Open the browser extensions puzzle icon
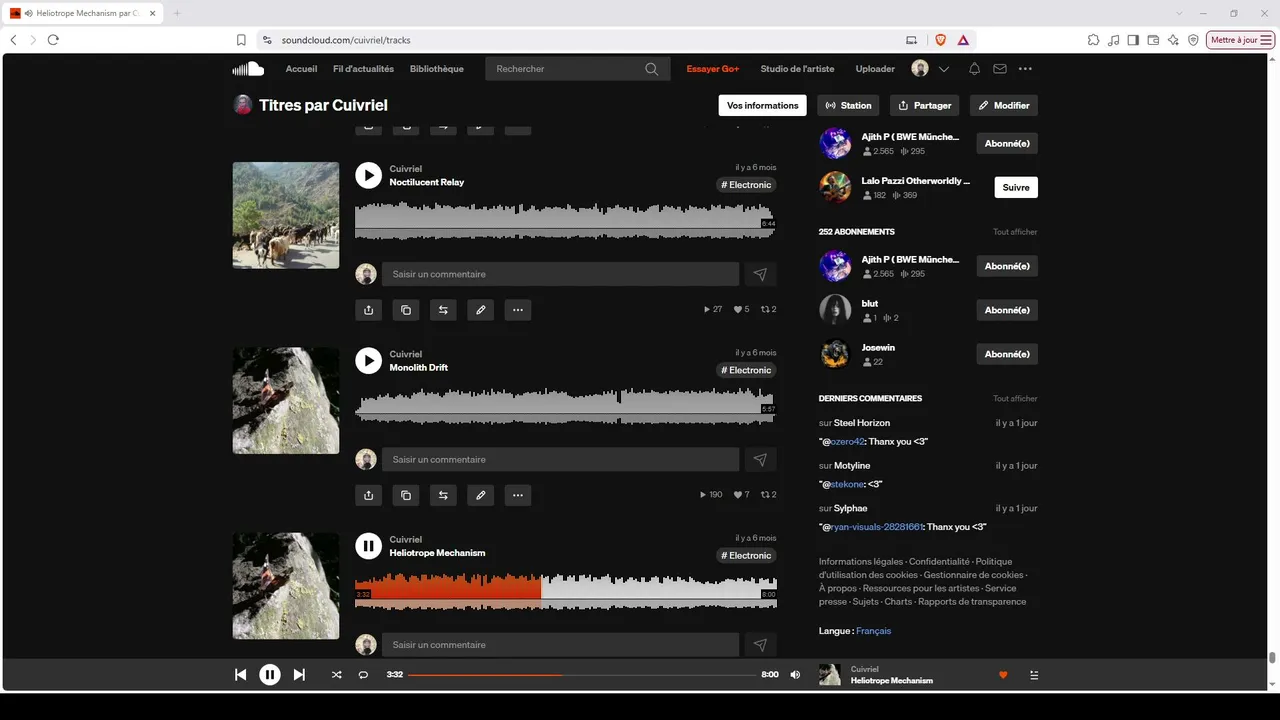Image resolution: width=1280 pixels, height=720 pixels. pyautogui.click(x=1093, y=40)
